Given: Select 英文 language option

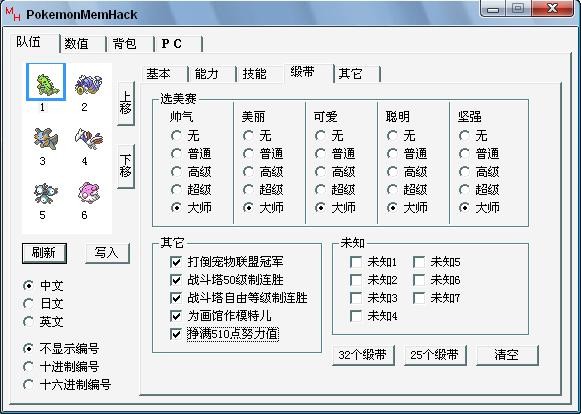Looking at the screenshot, I should point(43,322).
